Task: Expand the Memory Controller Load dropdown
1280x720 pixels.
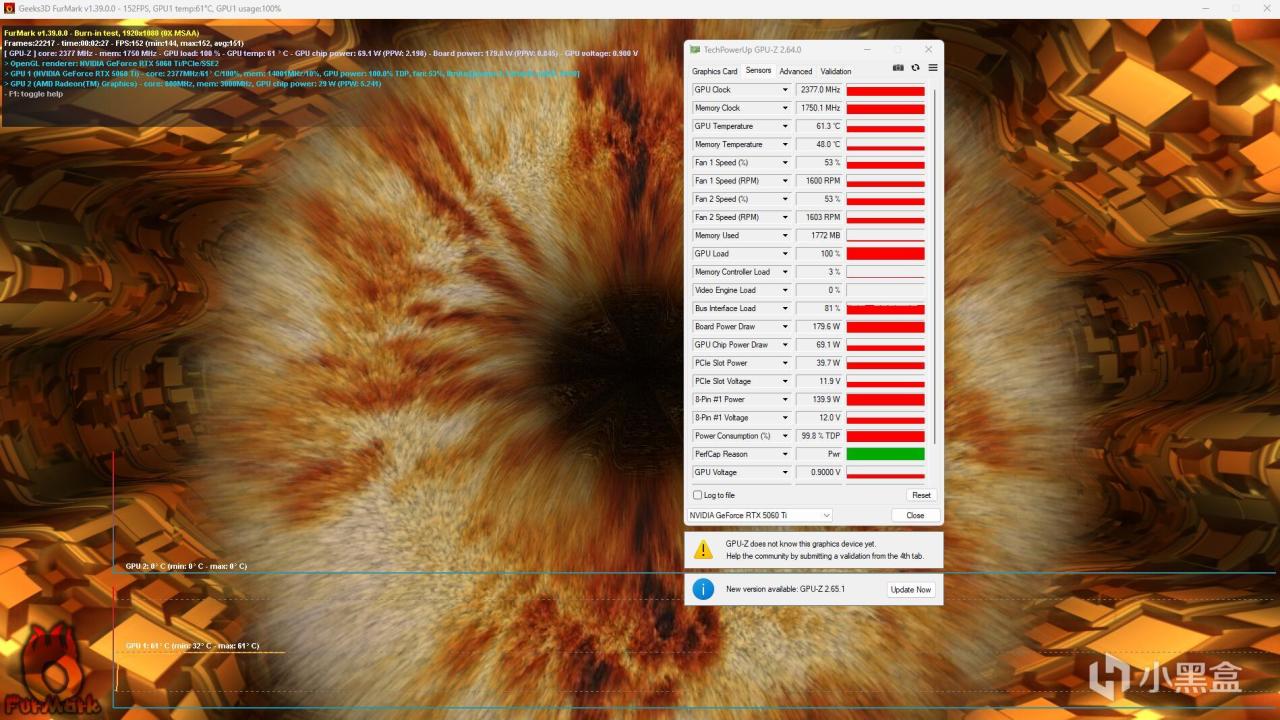Action: coord(785,272)
